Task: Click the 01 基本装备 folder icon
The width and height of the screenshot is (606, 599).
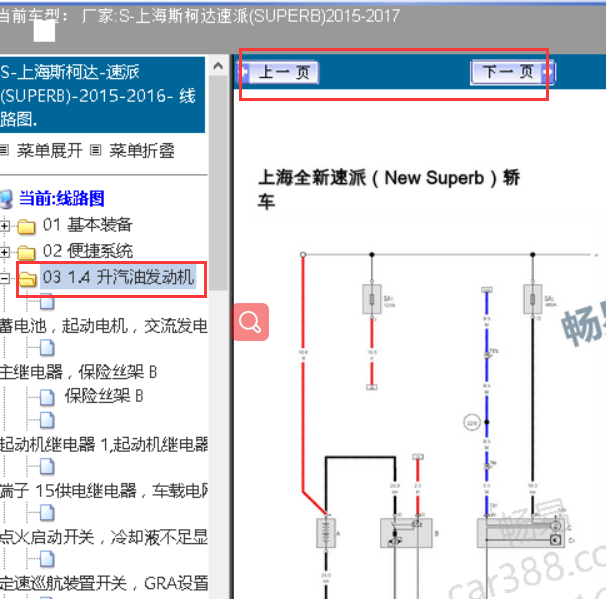Action: point(26,226)
